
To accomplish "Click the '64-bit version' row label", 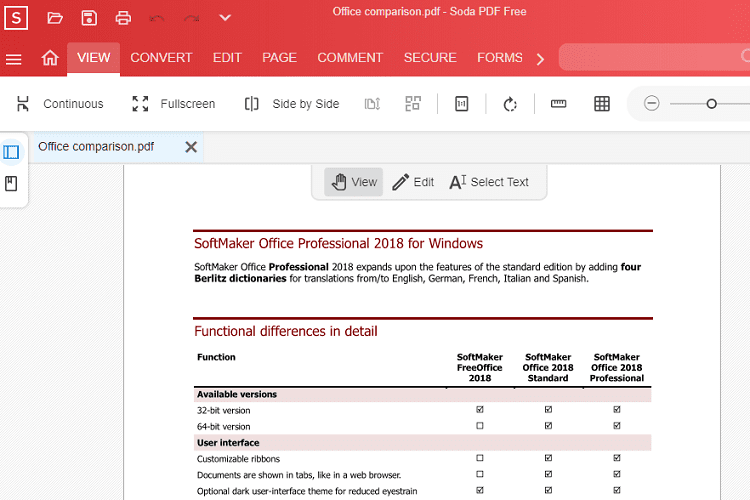I will click(223, 426).
